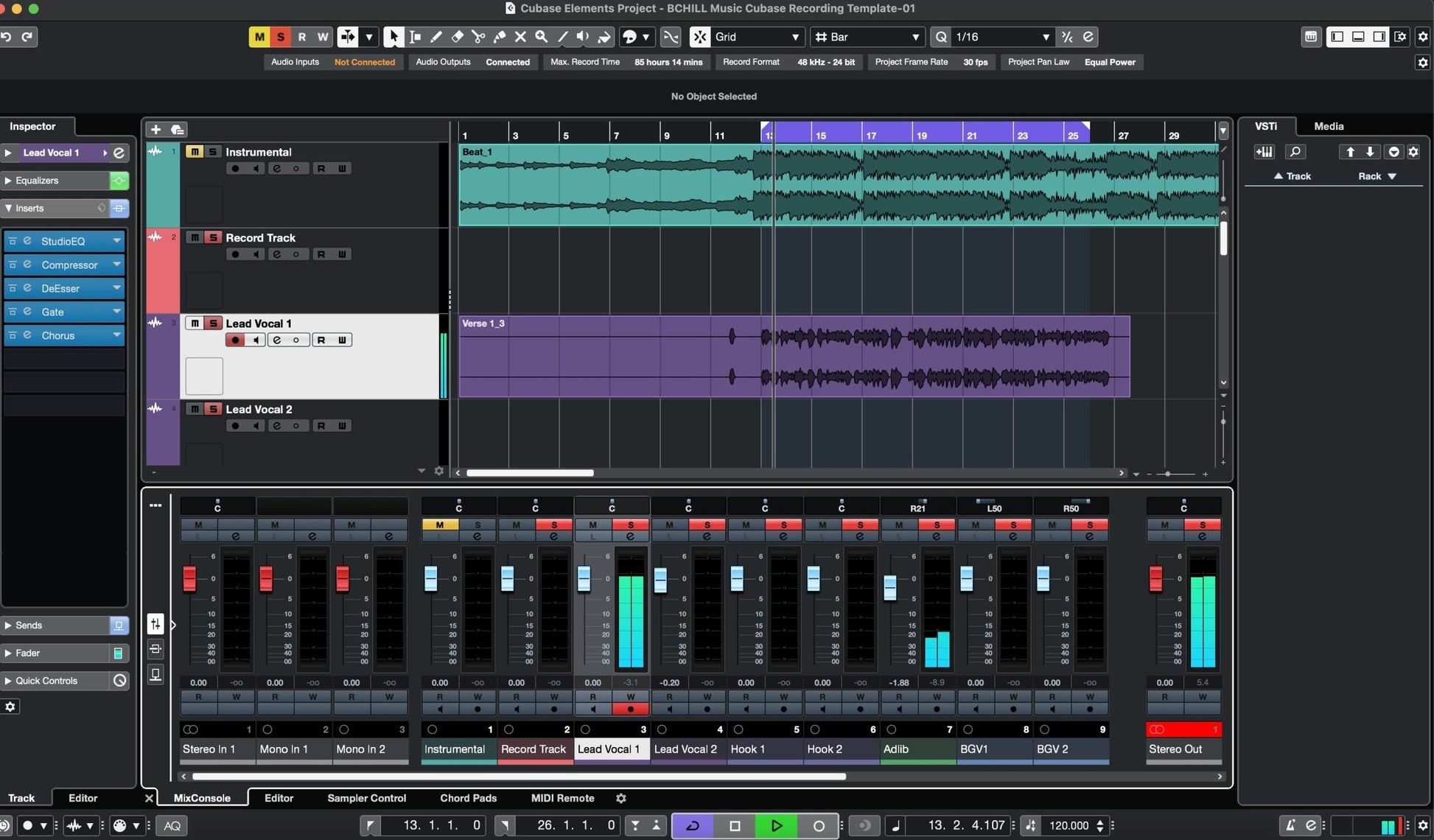The height and width of the screenshot is (840, 1434).
Task: Toggle record enable on Lead Vocal 1 track
Action: click(x=235, y=340)
